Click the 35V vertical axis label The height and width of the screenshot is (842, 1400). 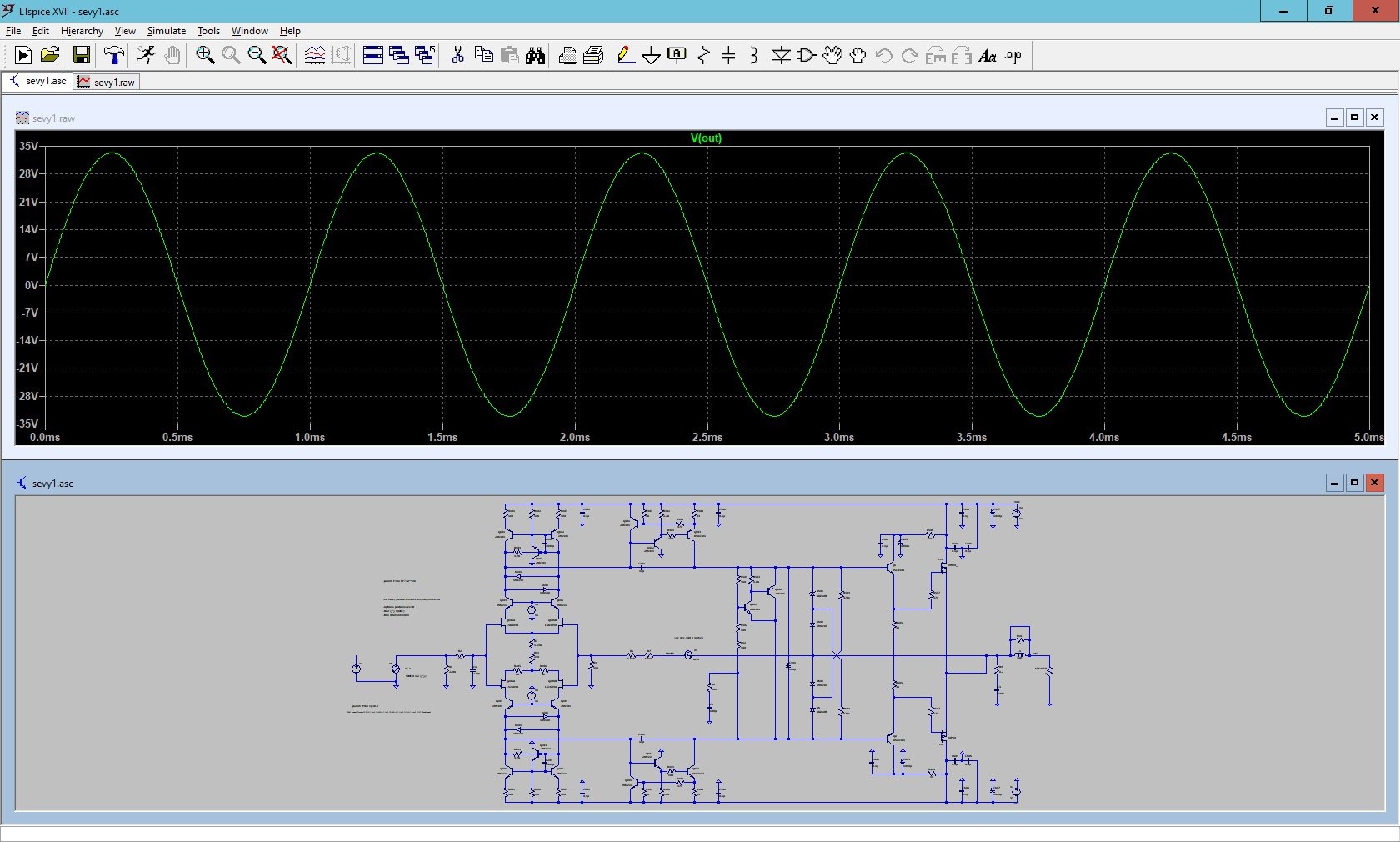click(28, 146)
